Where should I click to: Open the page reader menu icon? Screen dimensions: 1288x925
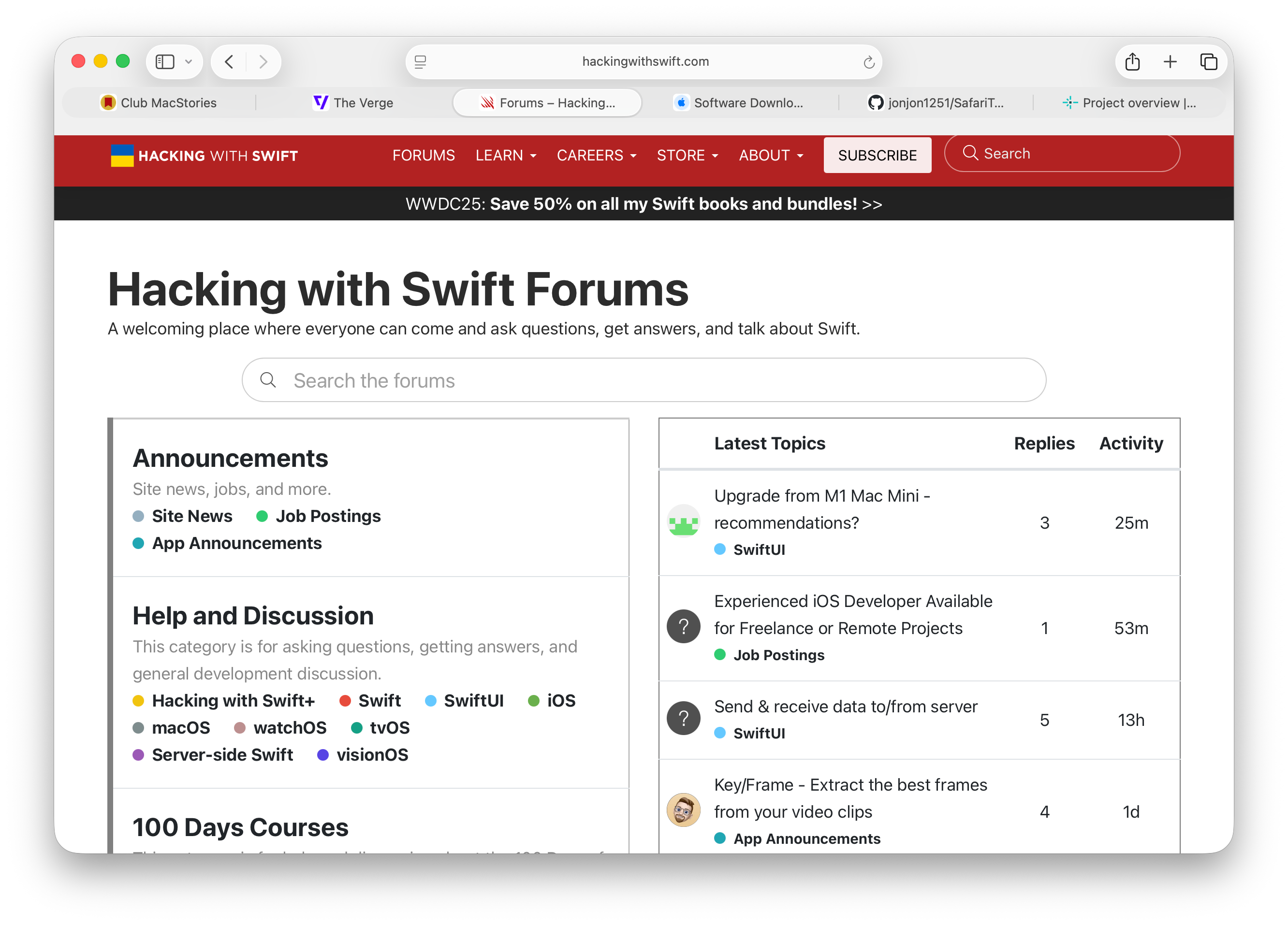(x=420, y=61)
